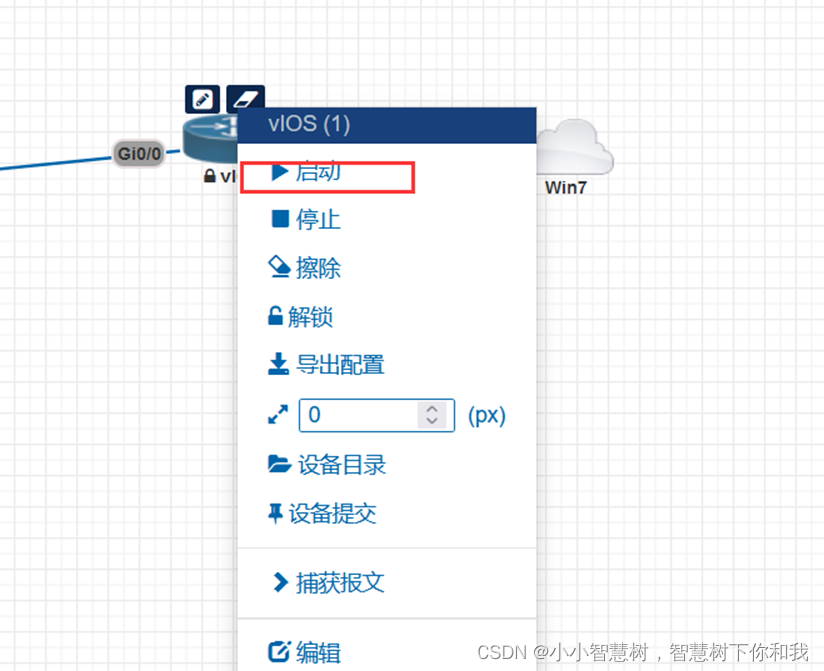Click the size pixel input field
The width and height of the screenshot is (824, 671).
click(376, 415)
